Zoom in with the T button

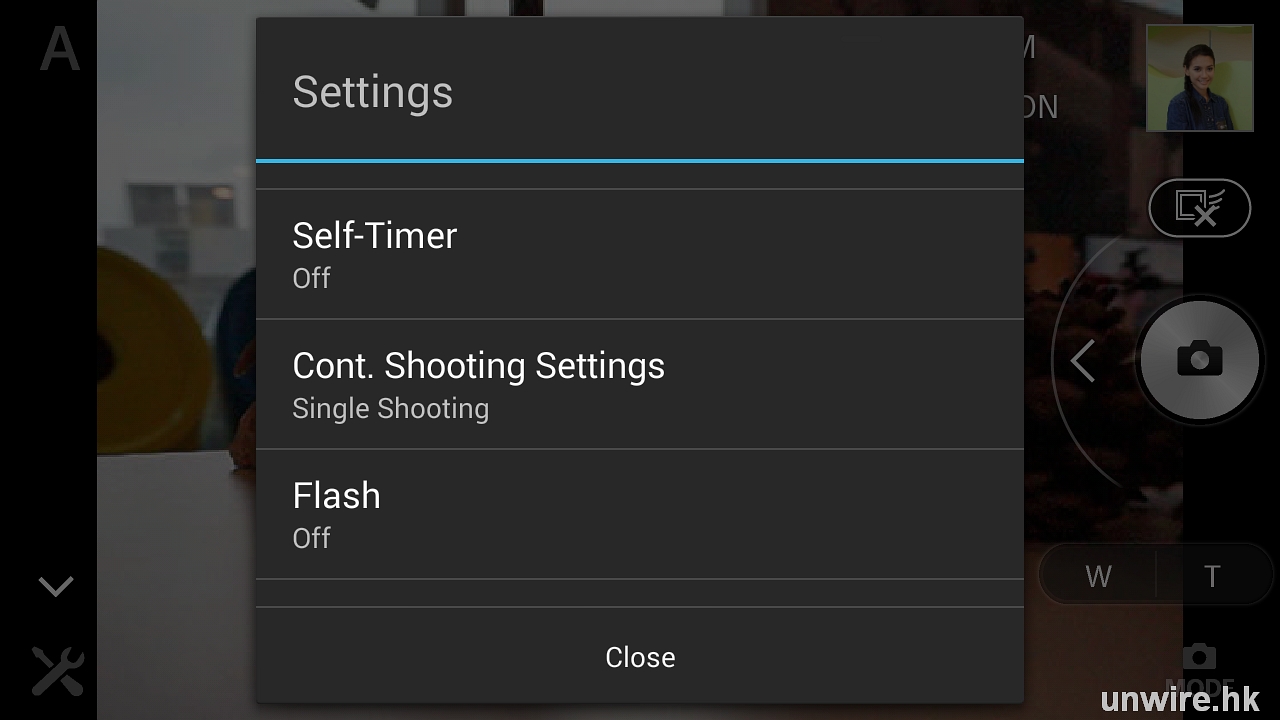[1212, 576]
